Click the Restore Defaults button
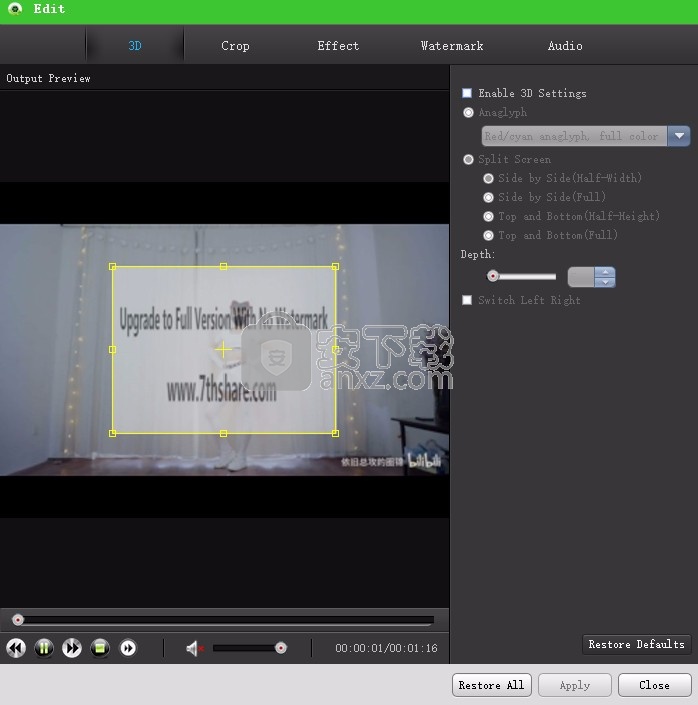The image size is (698, 705). pyautogui.click(x=636, y=645)
